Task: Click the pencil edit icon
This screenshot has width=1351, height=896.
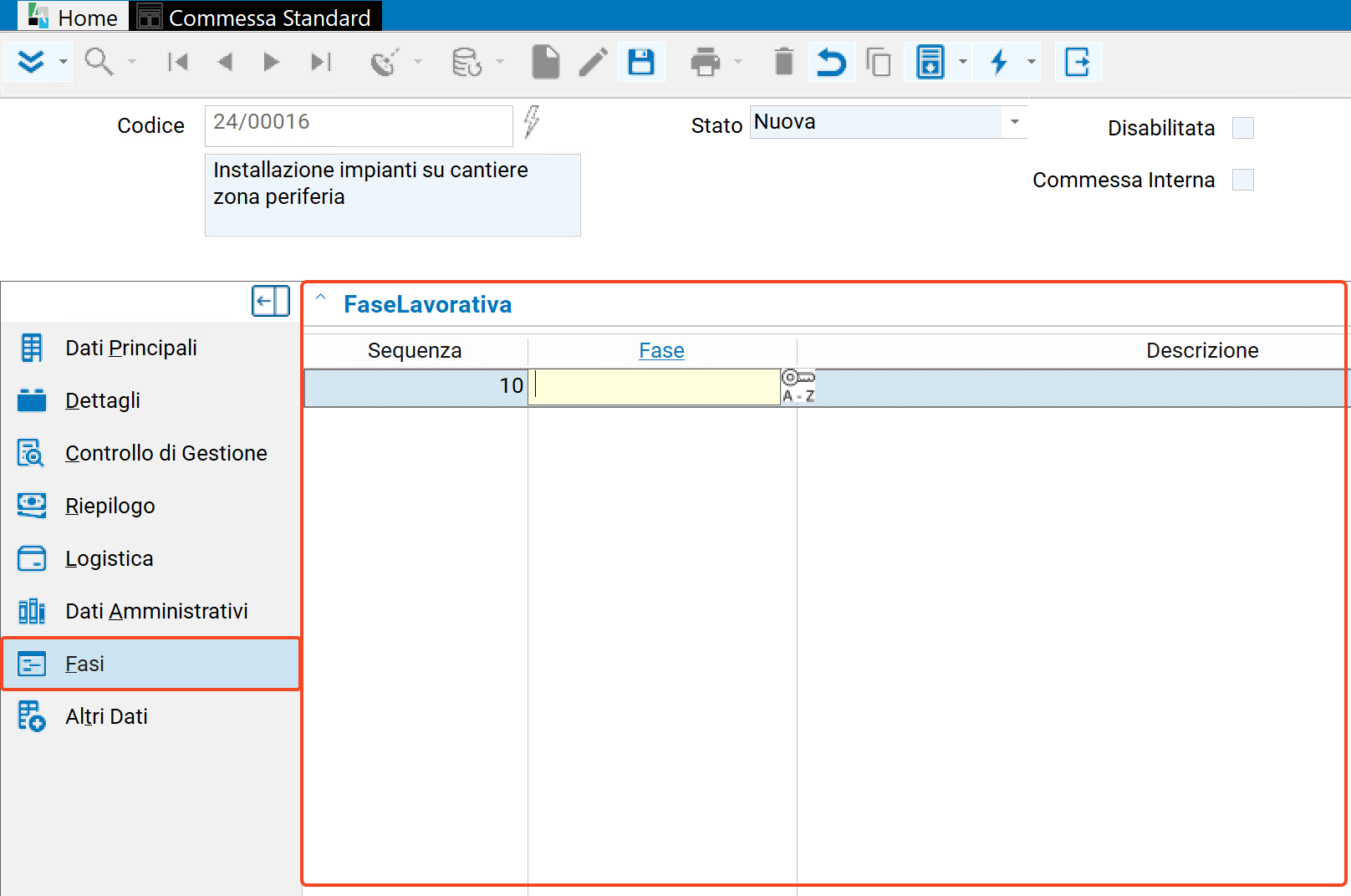Action: (594, 62)
